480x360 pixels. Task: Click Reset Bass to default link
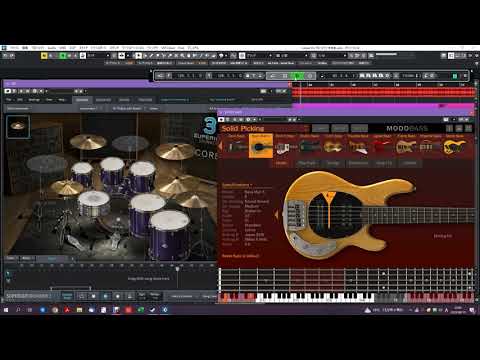[240, 256]
